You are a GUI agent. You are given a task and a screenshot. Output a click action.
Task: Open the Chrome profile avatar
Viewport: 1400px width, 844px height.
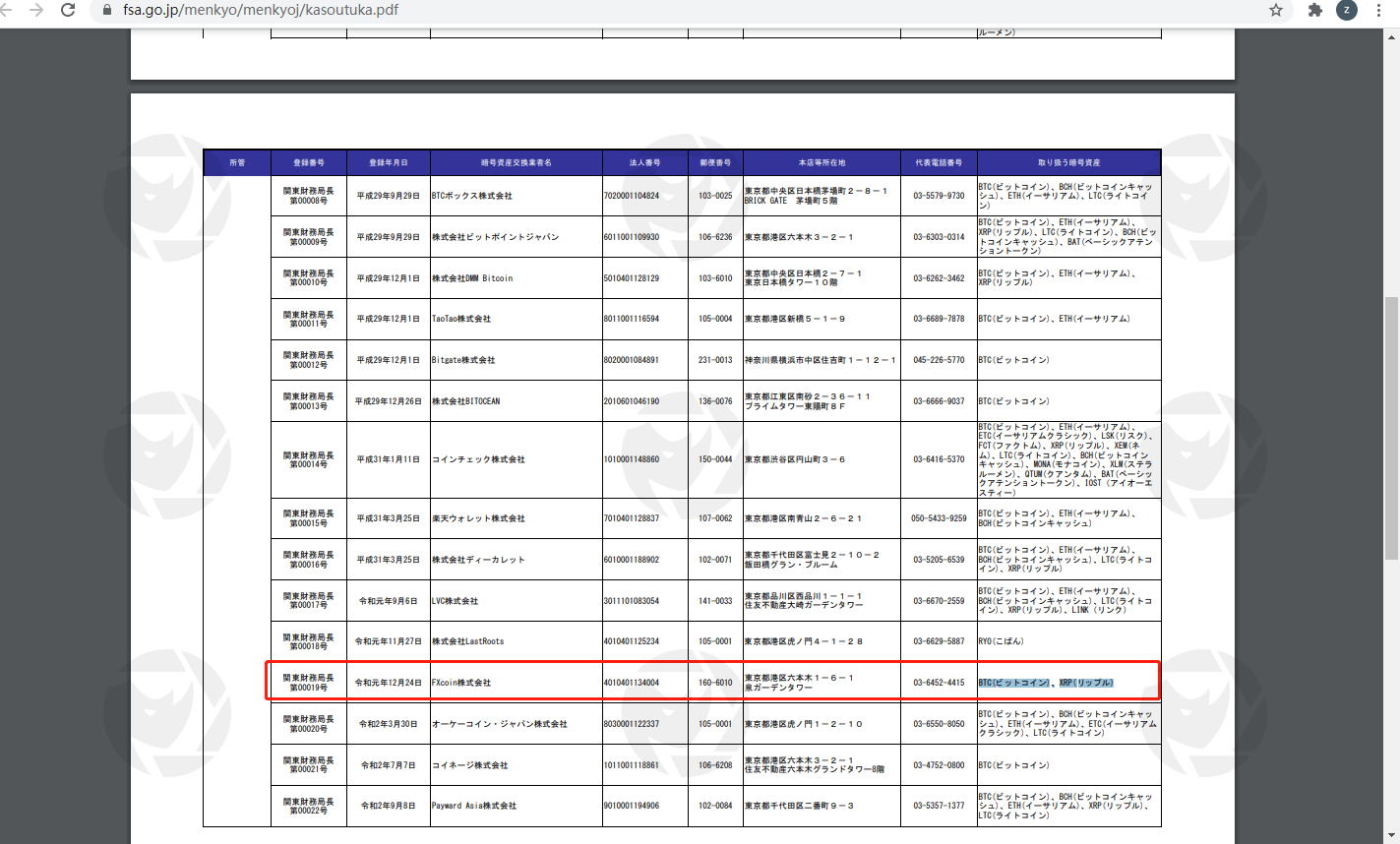click(1347, 10)
